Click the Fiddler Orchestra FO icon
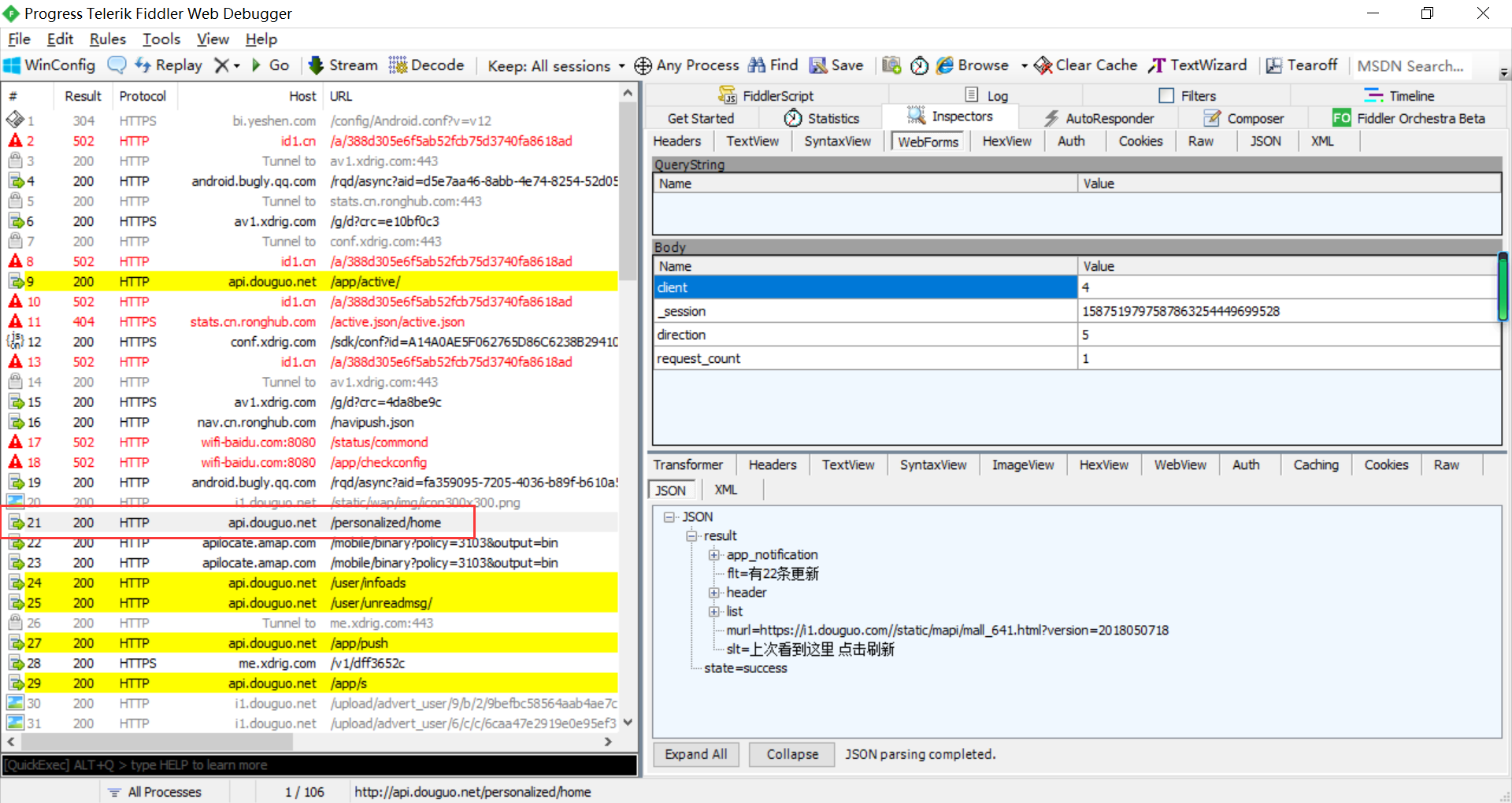 (x=1342, y=118)
